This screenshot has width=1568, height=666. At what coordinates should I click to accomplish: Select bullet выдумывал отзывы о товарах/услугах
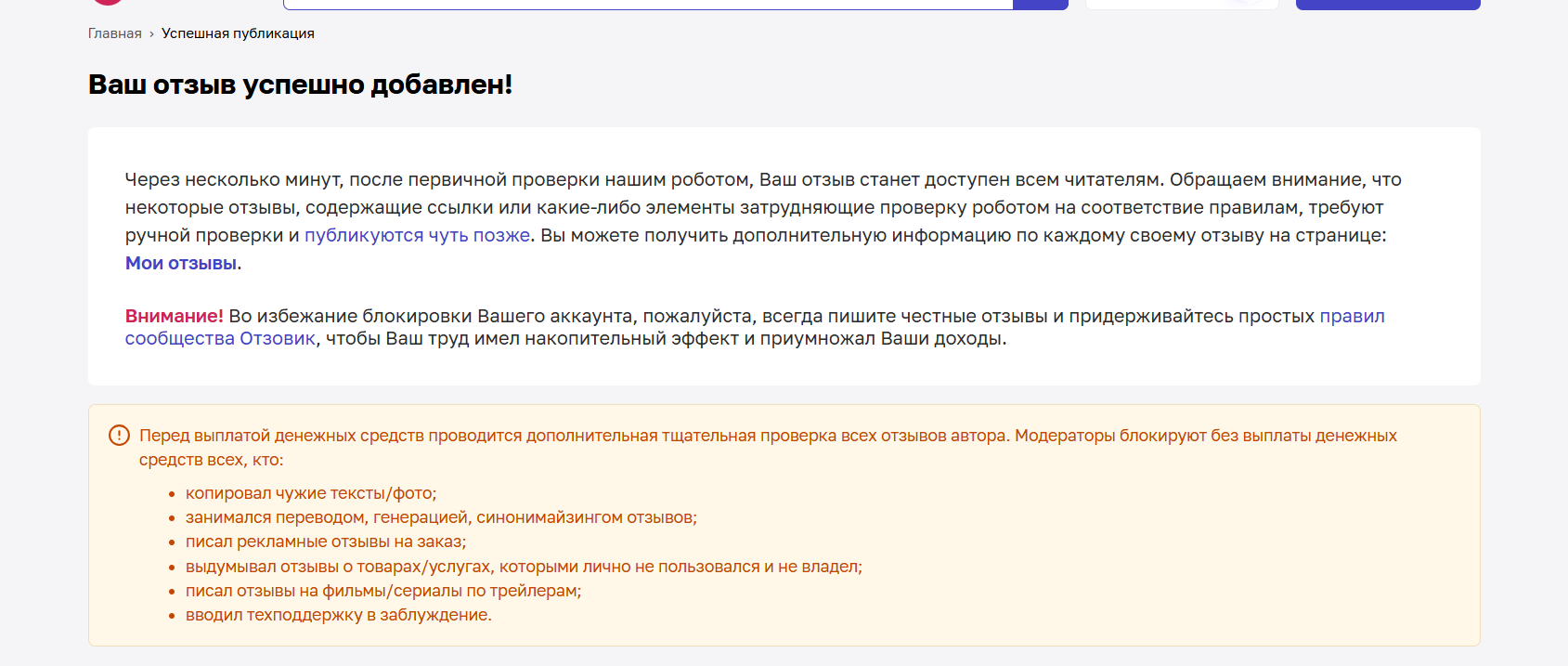(x=524, y=567)
